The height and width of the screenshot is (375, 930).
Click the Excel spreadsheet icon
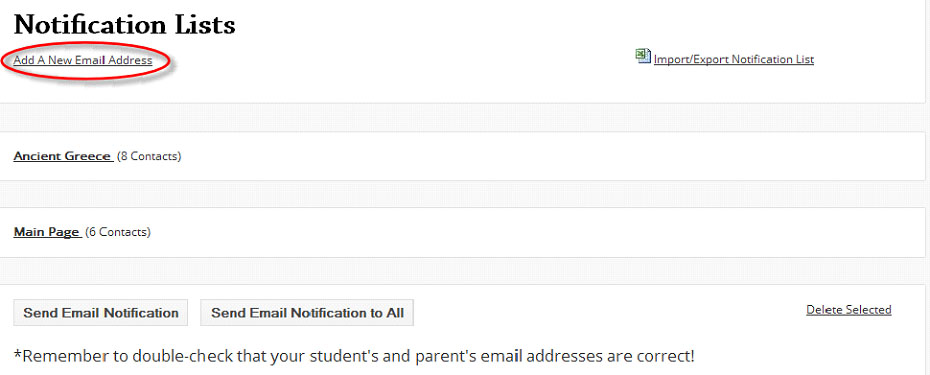[x=643, y=56]
